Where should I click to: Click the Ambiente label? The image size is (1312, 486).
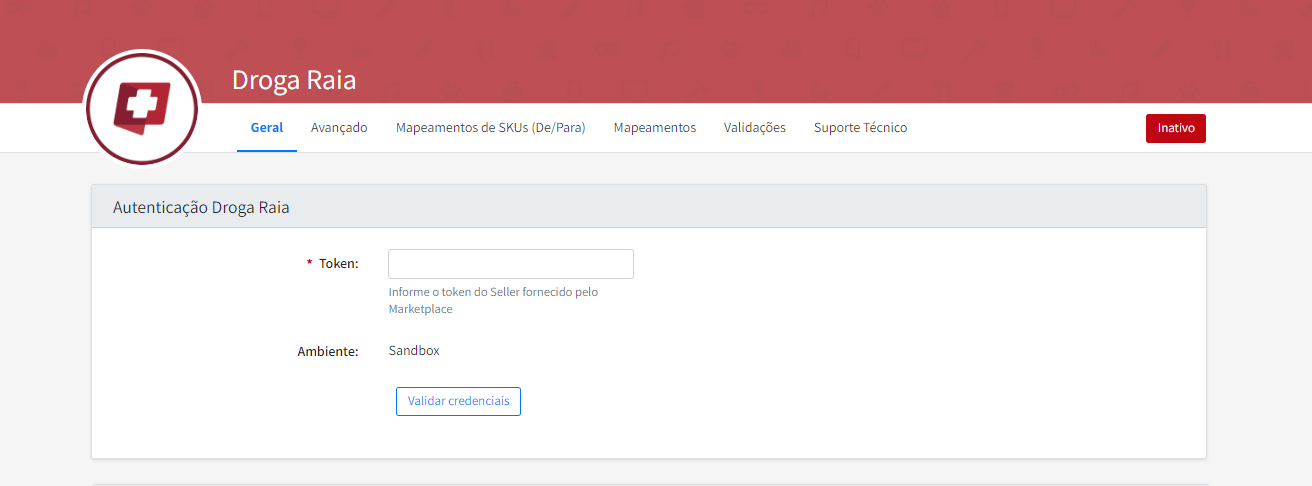(328, 352)
